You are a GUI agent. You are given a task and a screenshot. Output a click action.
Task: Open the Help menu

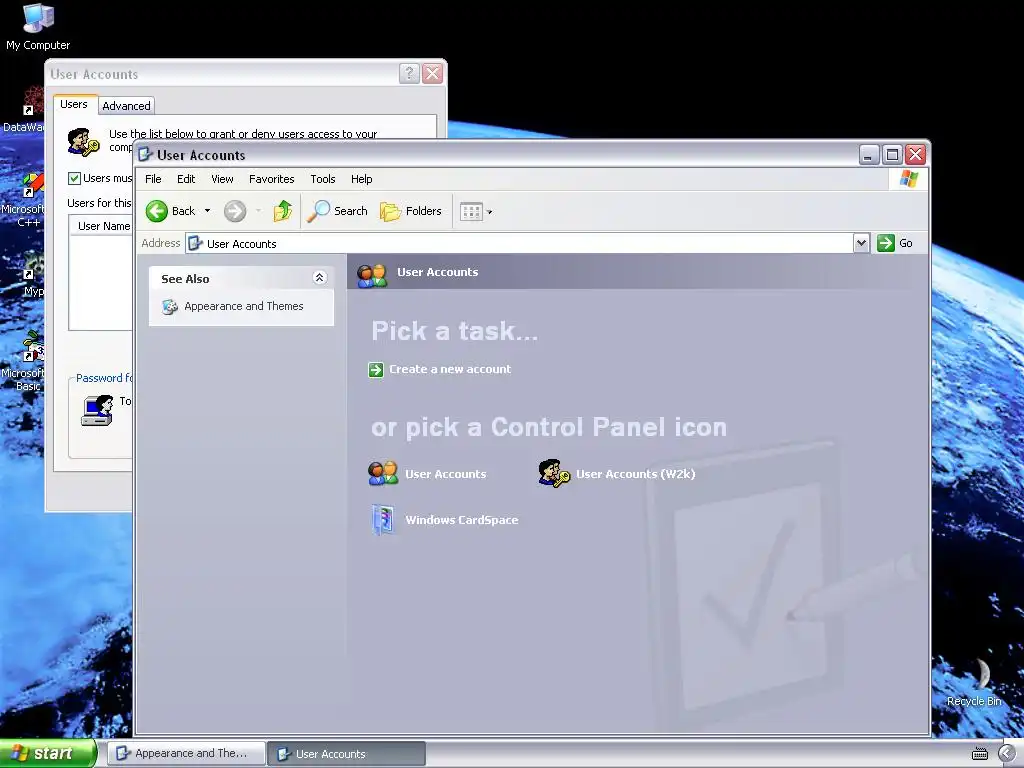pyautogui.click(x=361, y=179)
